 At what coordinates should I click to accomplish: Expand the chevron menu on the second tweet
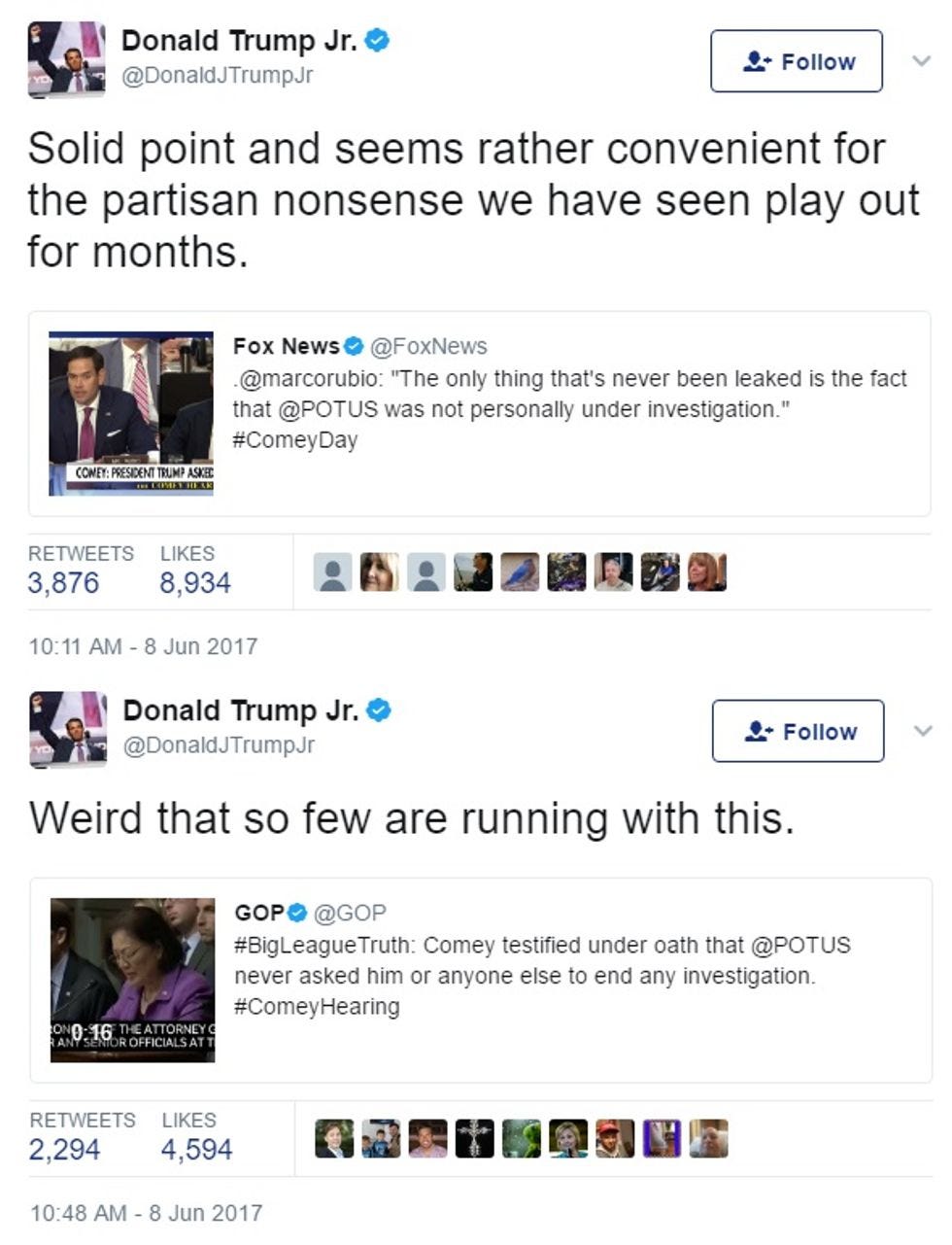[x=923, y=731]
